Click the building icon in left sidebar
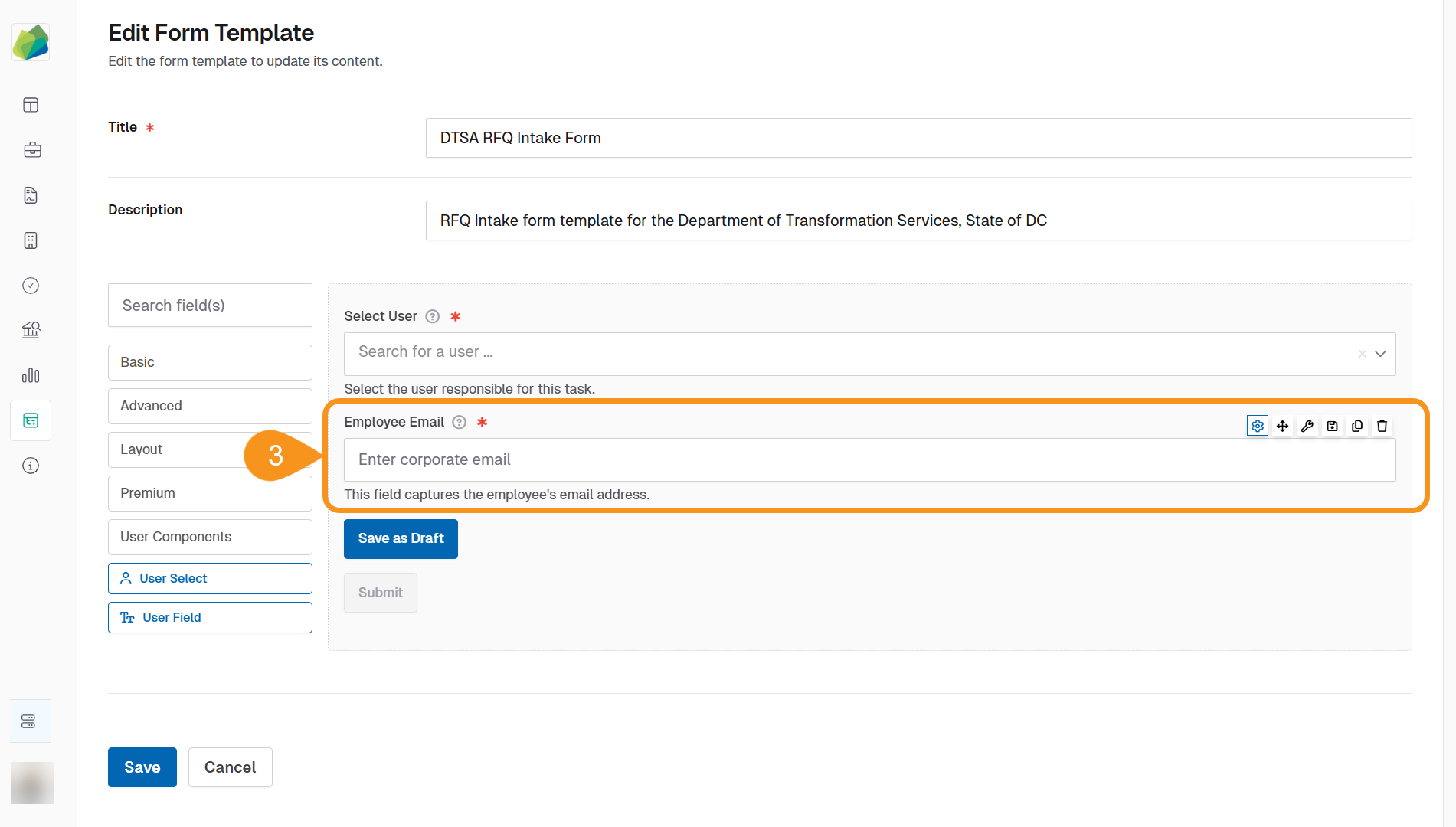Screen dimensions: 1456x827 pos(31,240)
